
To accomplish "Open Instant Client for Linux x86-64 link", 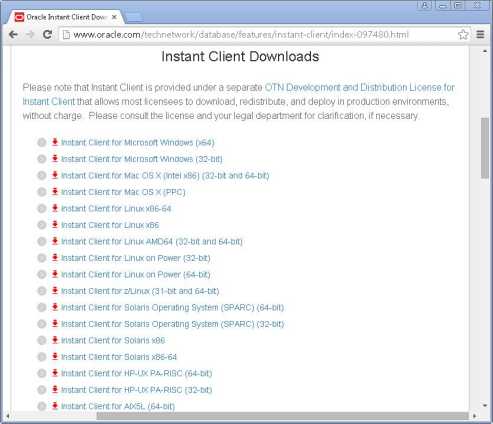I will click(116, 209).
